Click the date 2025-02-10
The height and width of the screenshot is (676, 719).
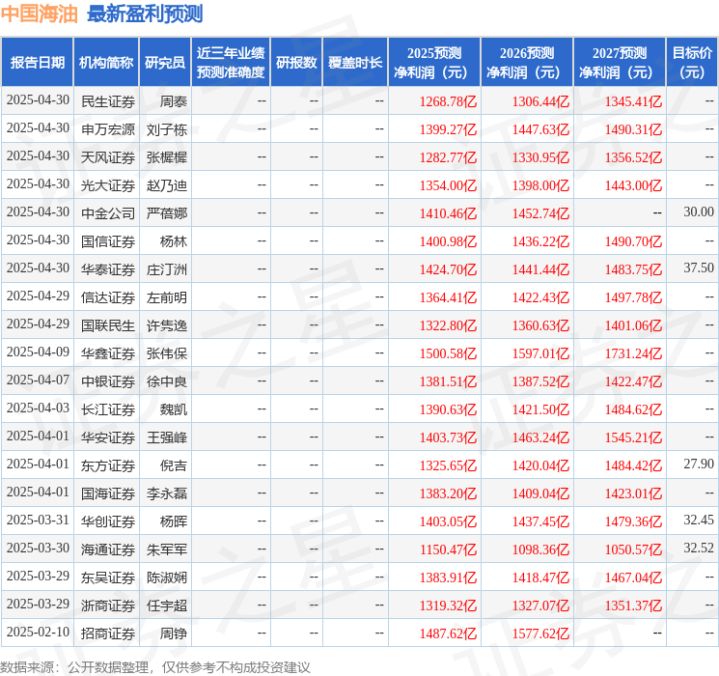38,632
